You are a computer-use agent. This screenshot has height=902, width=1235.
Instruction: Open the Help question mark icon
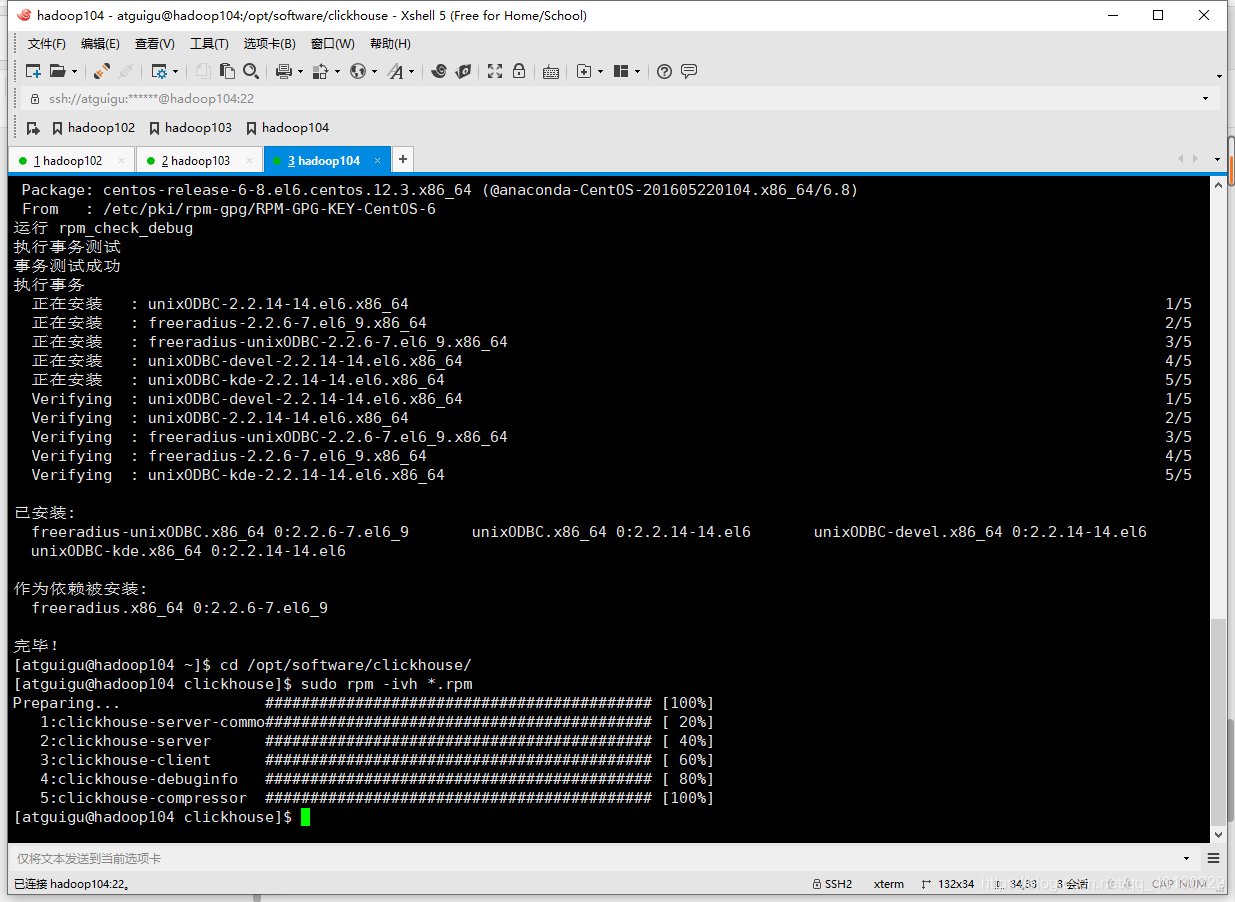point(664,71)
